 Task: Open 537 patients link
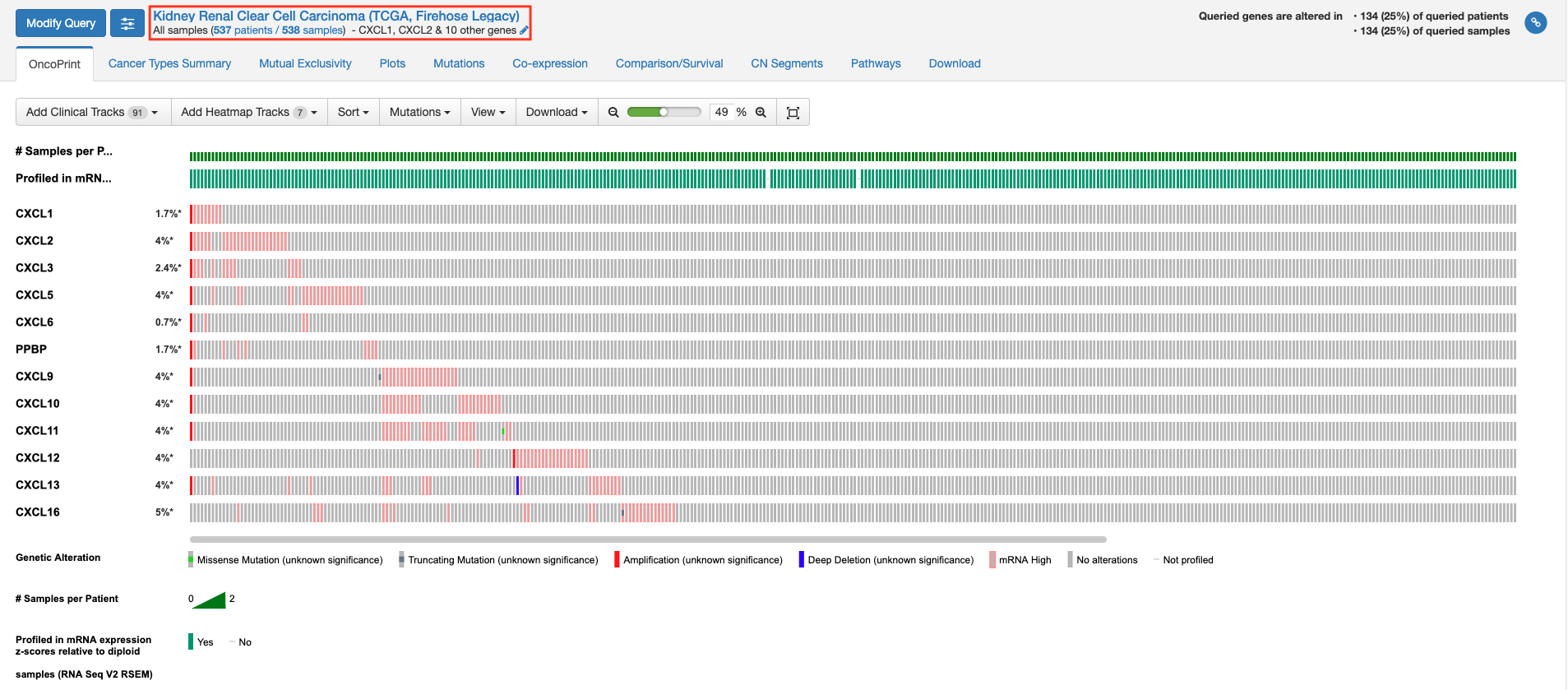coord(243,30)
